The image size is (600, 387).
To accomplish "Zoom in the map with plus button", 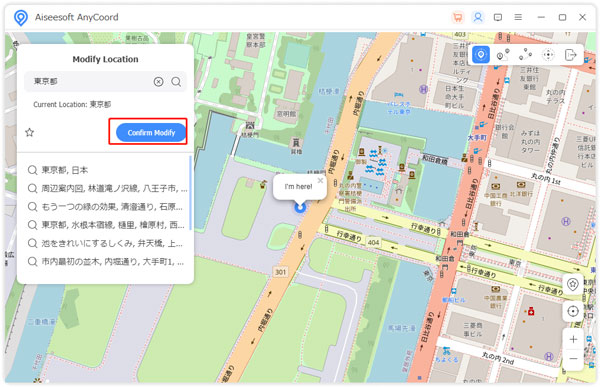I will (x=573, y=339).
